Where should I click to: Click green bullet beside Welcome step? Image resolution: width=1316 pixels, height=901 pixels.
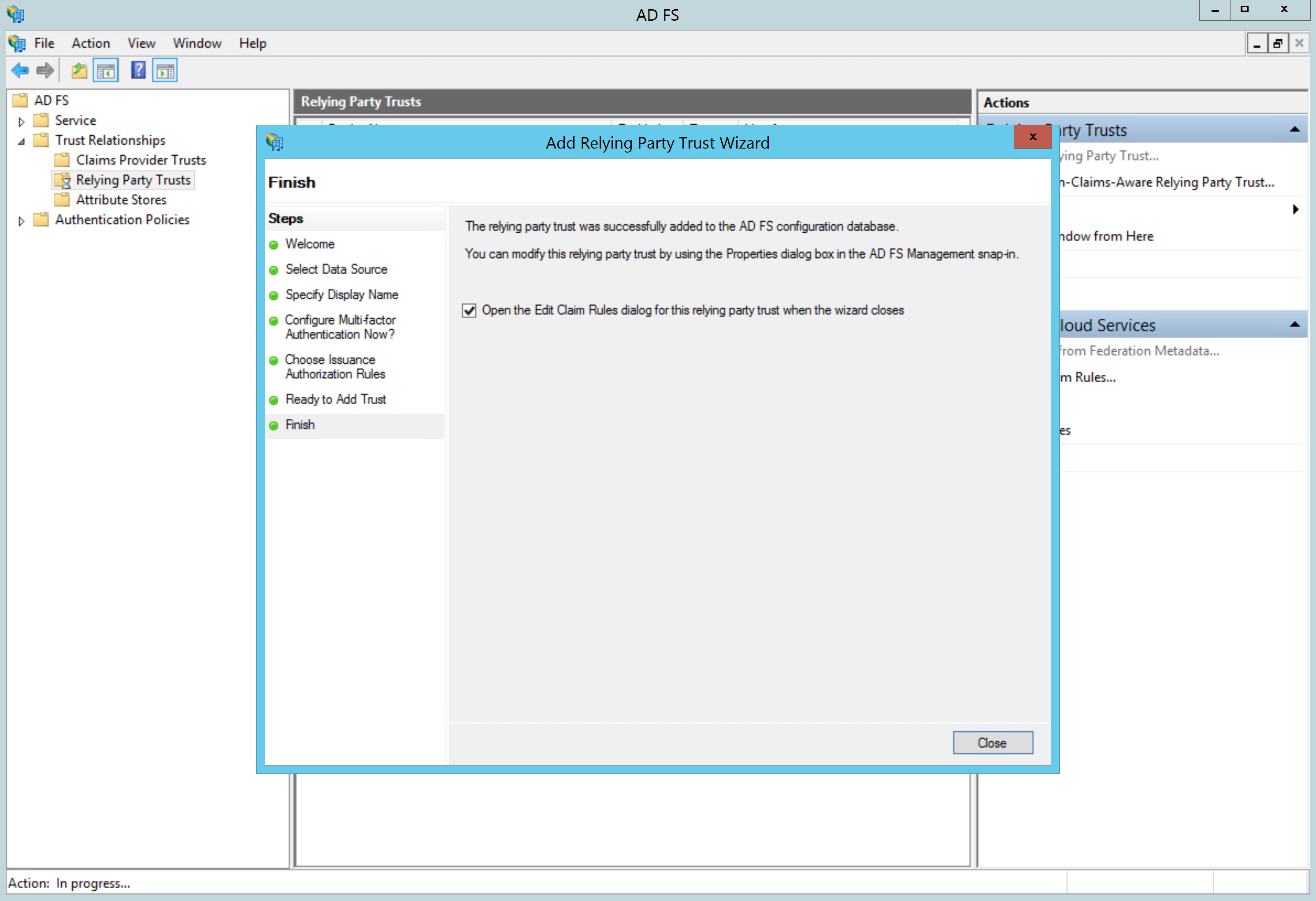[274, 245]
